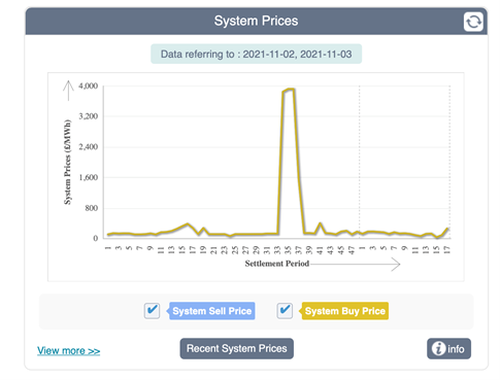Click the yellow System Buy Price legend label
The width and height of the screenshot is (500, 380).
(x=345, y=311)
